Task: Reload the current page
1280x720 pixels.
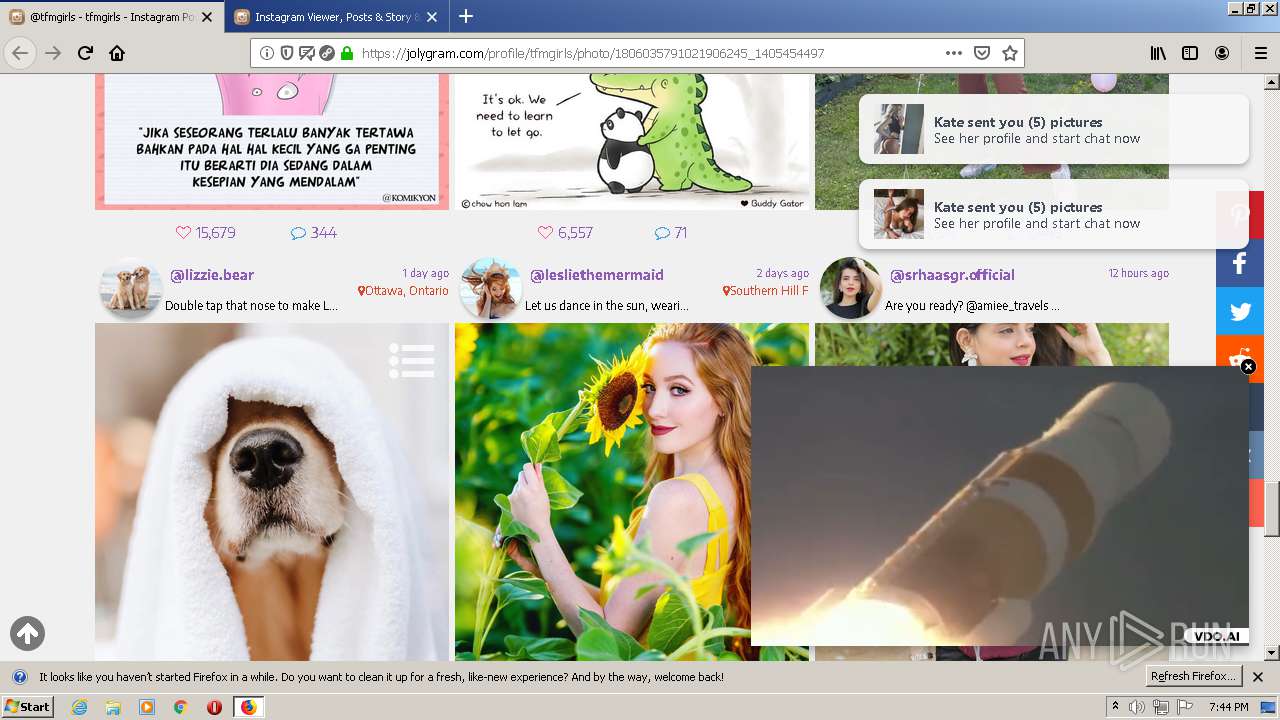Action: click(85, 53)
